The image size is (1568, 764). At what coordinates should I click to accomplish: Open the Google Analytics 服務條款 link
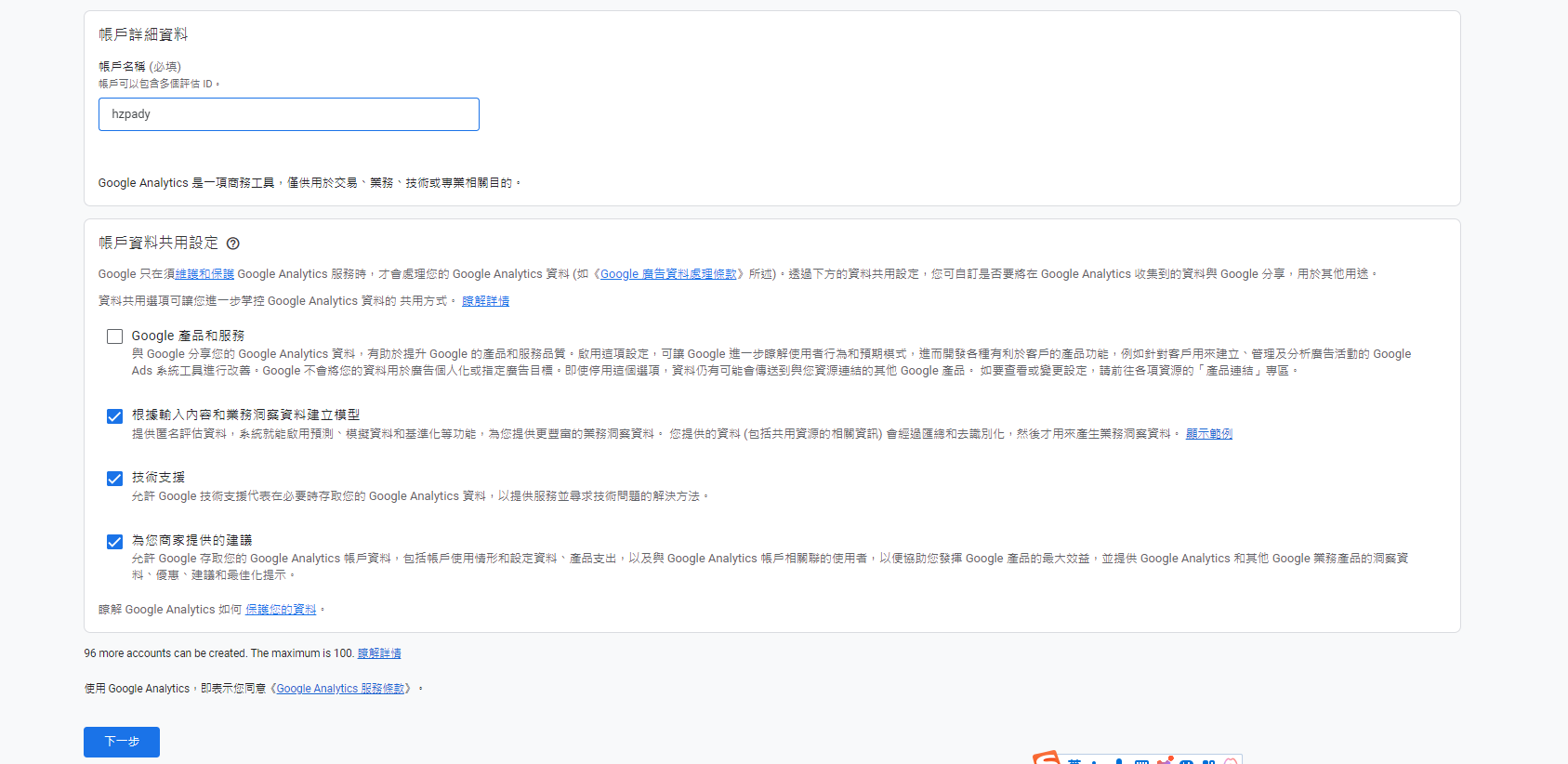pyautogui.click(x=340, y=689)
